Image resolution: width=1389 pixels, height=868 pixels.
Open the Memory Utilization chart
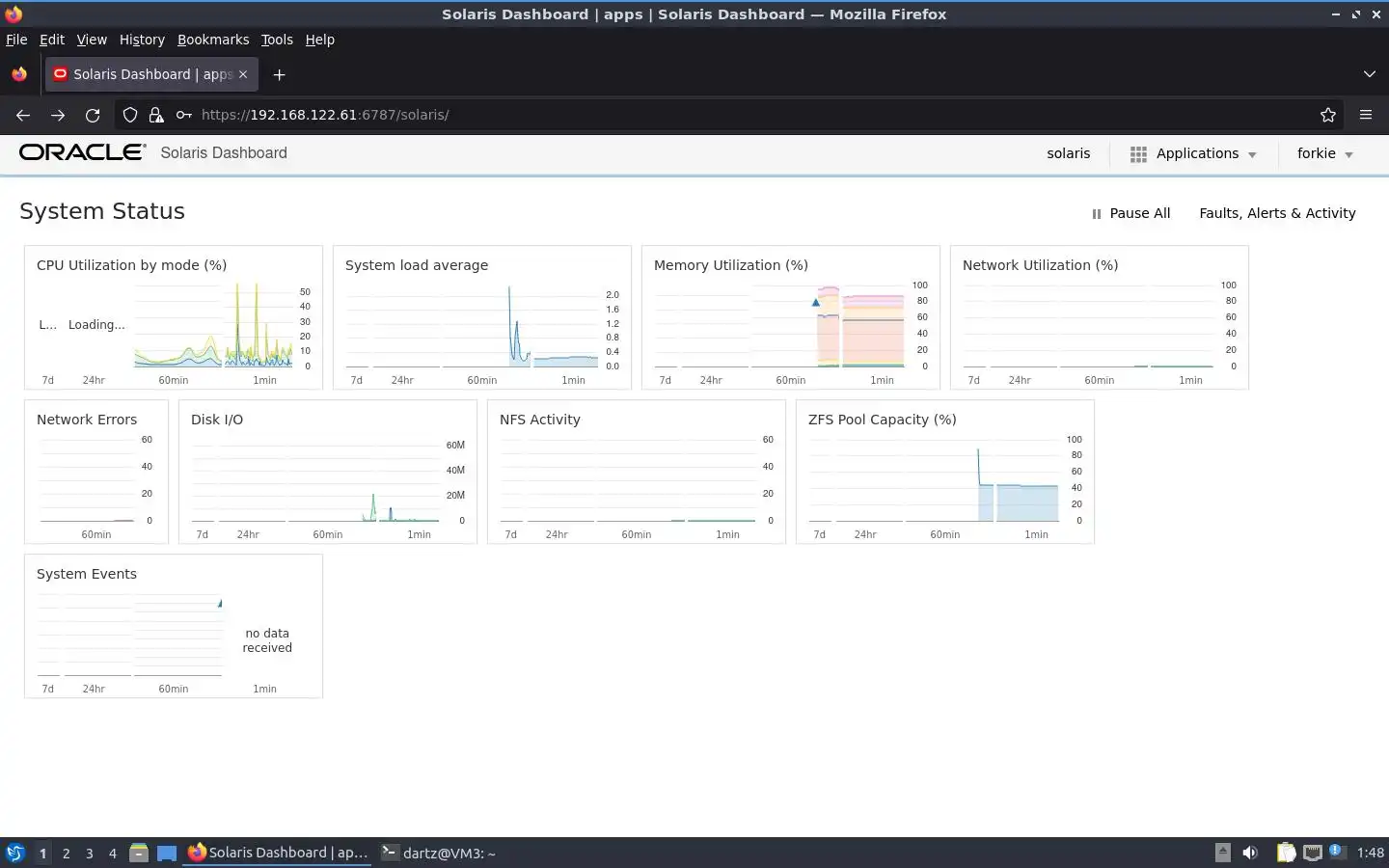click(791, 317)
